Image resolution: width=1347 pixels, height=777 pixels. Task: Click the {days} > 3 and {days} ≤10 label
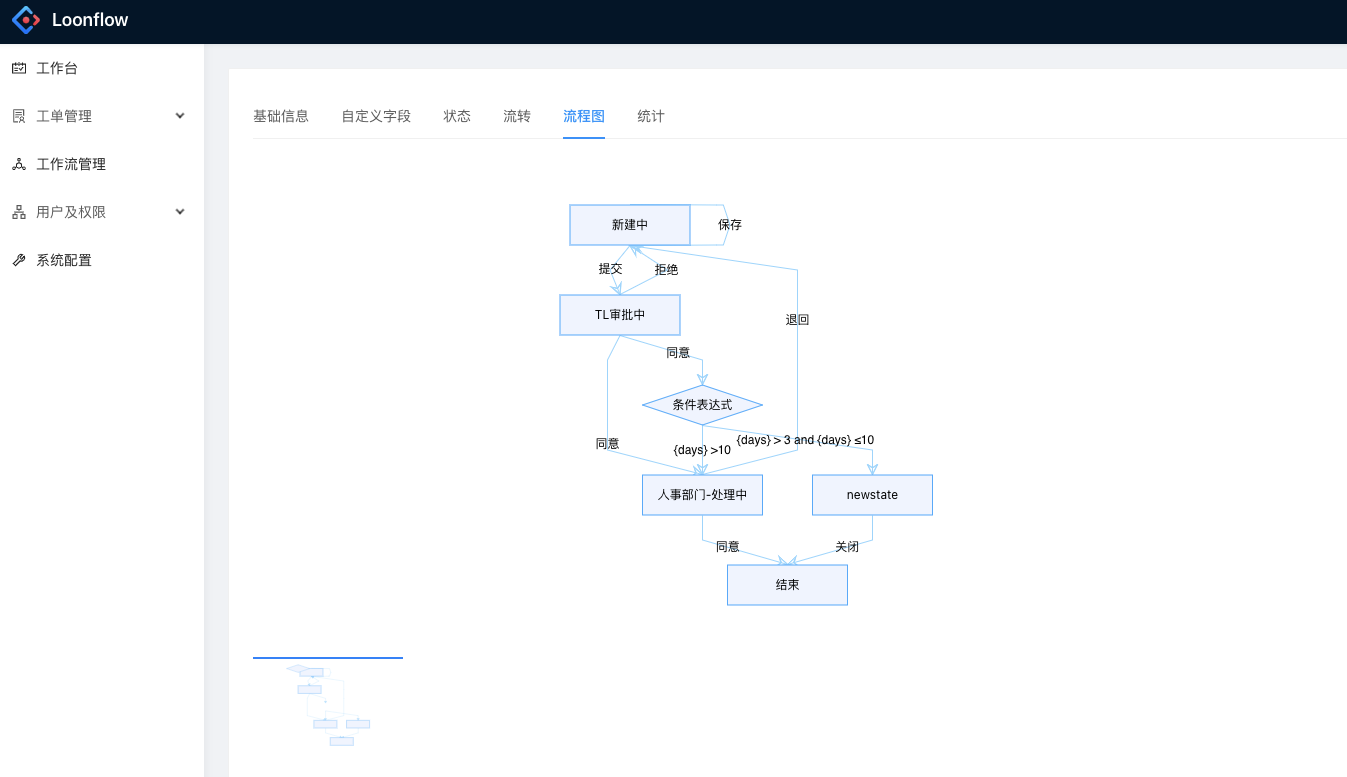[x=805, y=440]
